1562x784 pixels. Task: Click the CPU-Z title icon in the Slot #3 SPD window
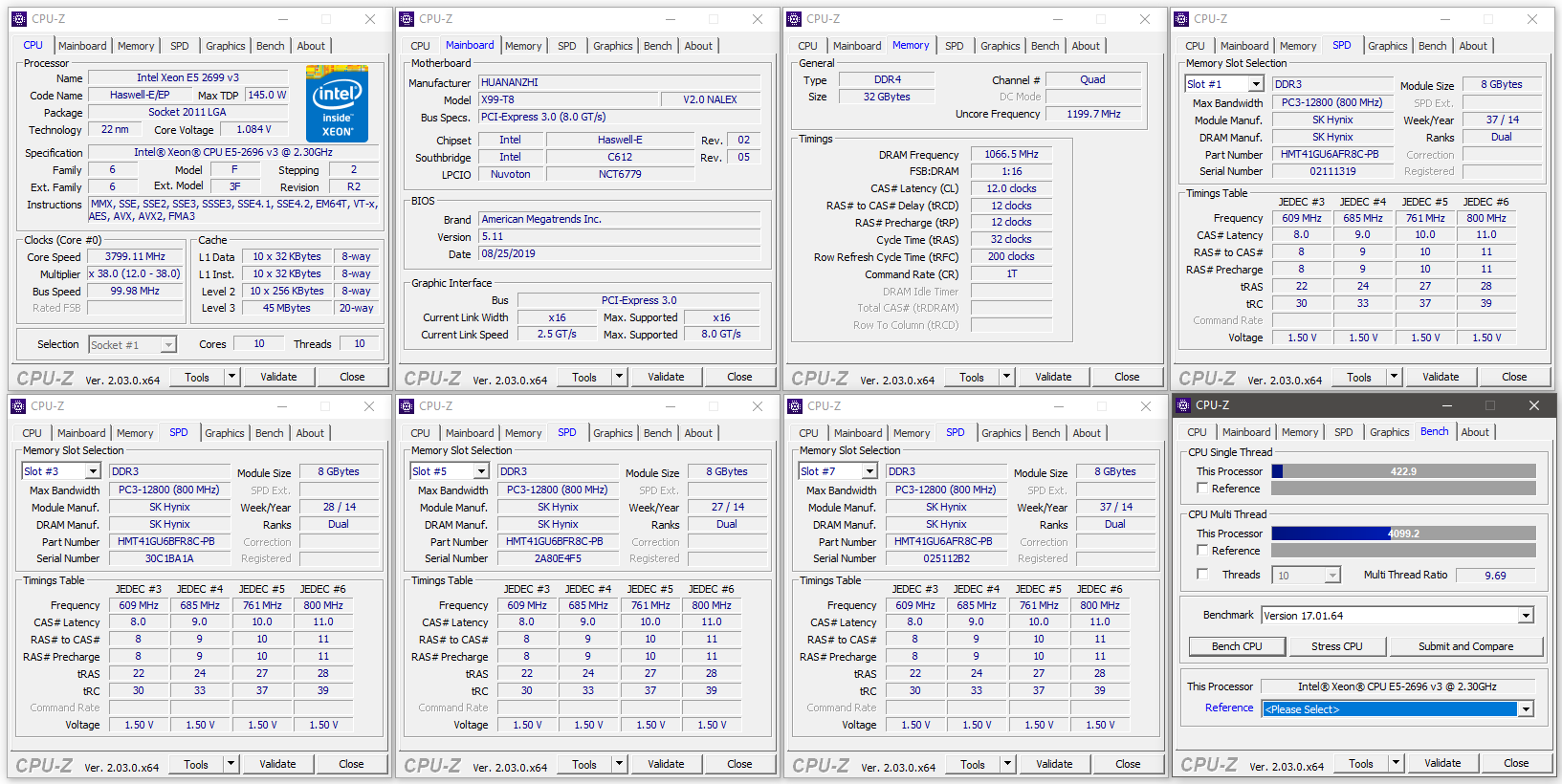point(18,406)
